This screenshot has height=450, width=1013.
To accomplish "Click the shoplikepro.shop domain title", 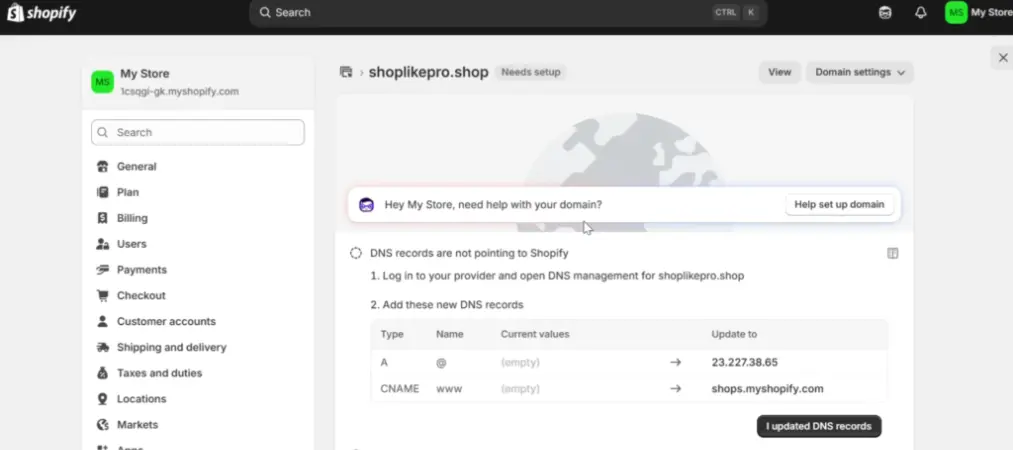I will click(x=428, y=72).
